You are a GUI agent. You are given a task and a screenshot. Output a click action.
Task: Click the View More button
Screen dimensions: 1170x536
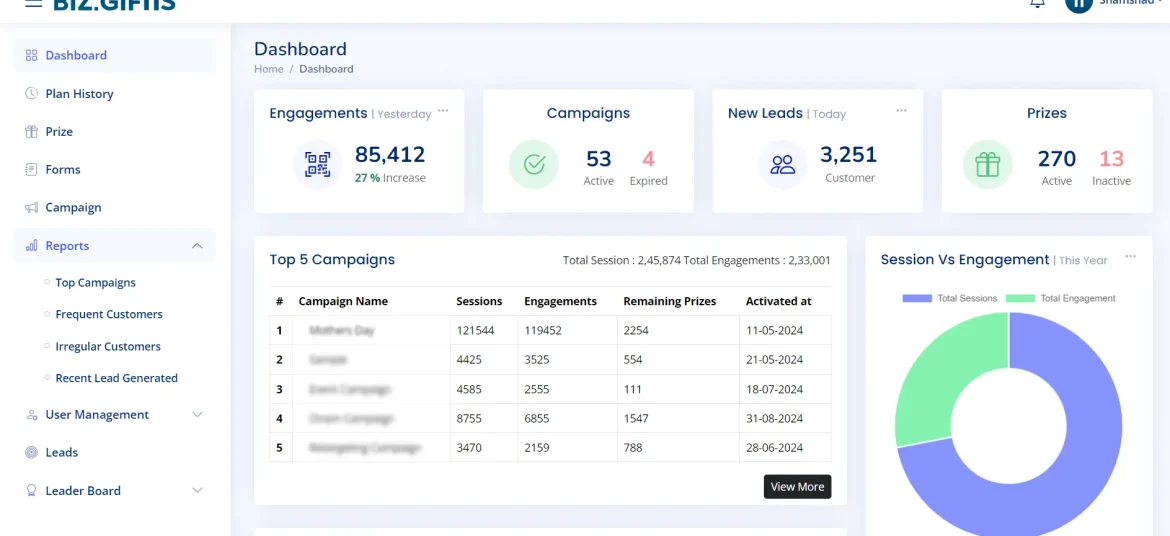coord(797,487)
